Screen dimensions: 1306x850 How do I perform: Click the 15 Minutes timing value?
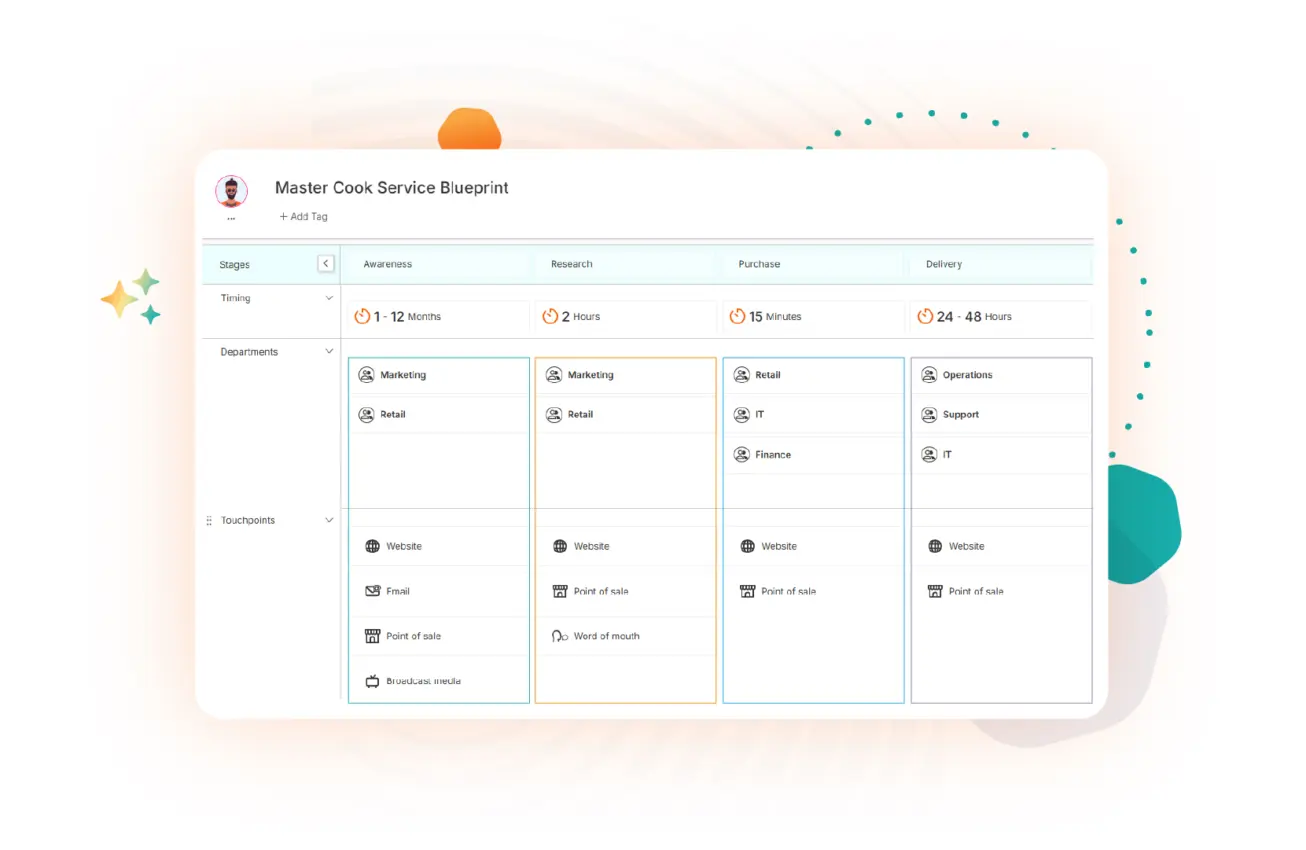coord(775,316)
